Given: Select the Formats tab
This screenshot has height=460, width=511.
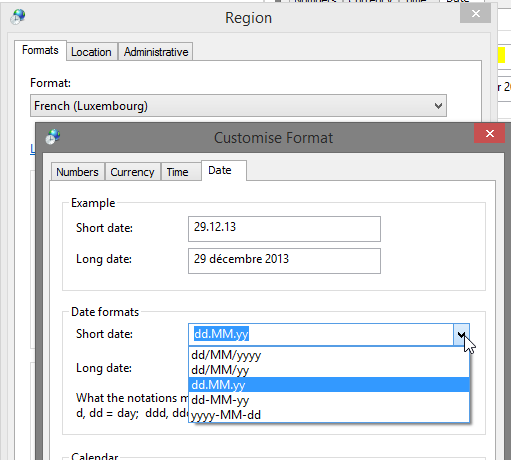Looking at the screenshot, I should [40, 50].
